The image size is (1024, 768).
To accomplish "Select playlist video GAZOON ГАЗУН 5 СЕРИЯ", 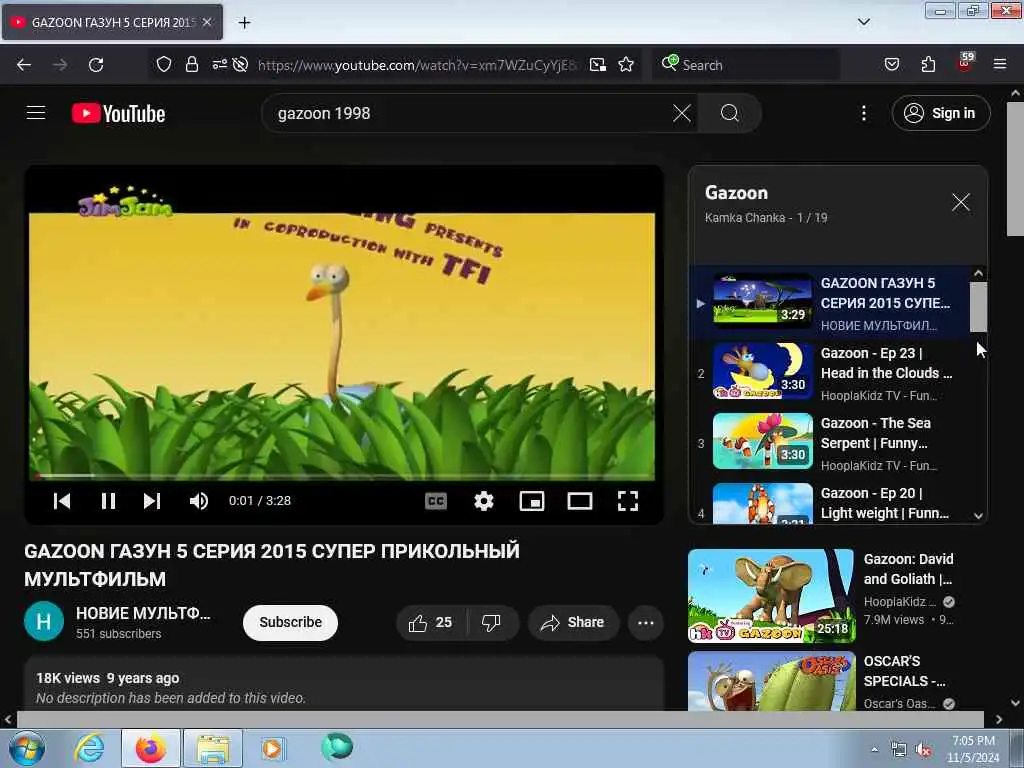I will click(x=829, y=304).
